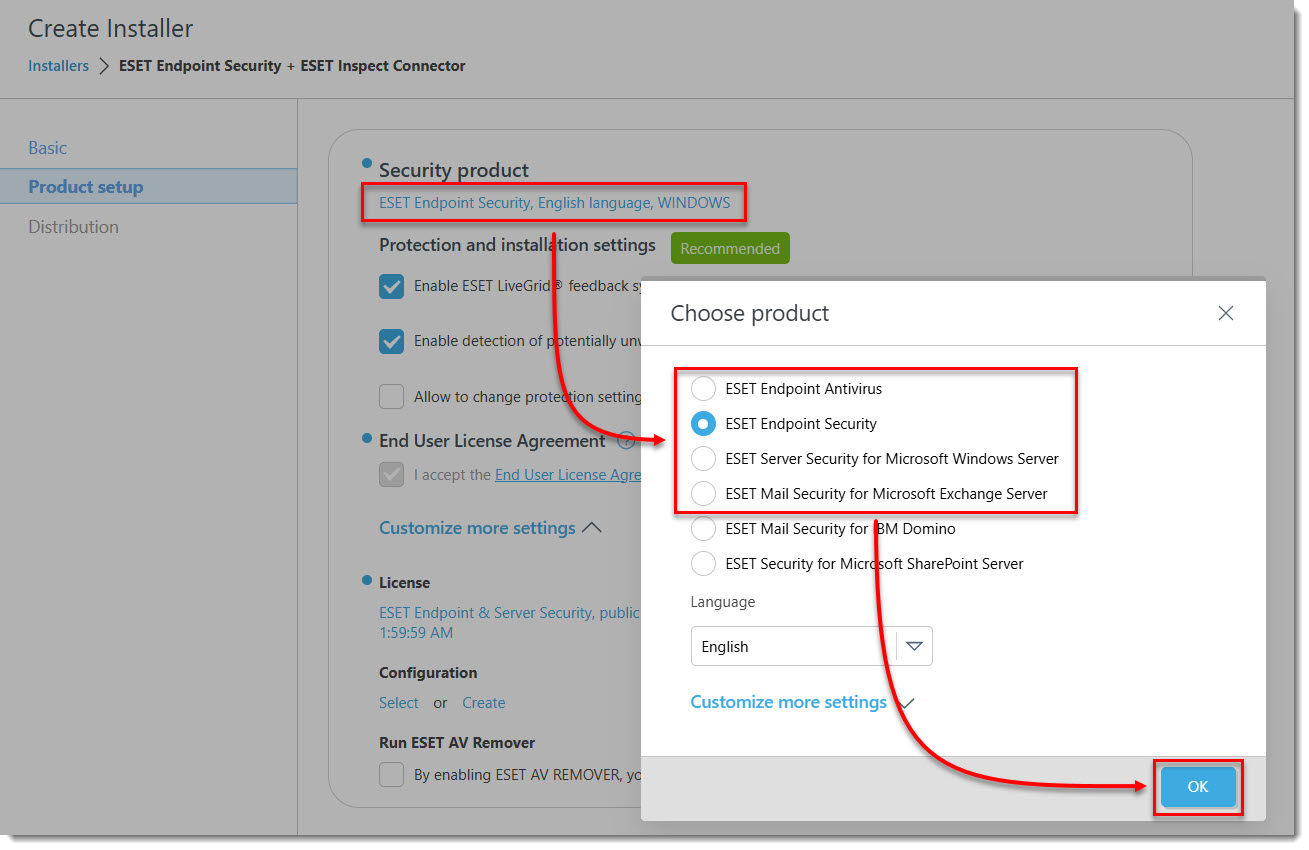Collapse Customize more settings on the page
The height and width of the screenshot is (850, 1309).
490,528
